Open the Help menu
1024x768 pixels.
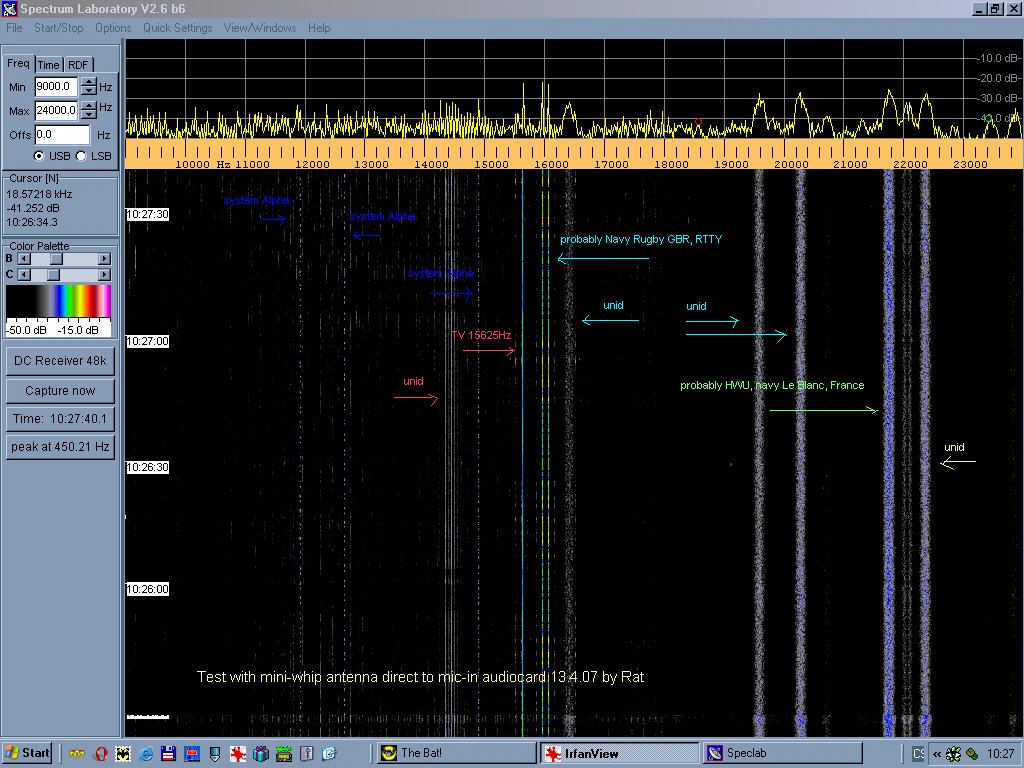click(319, 28)
